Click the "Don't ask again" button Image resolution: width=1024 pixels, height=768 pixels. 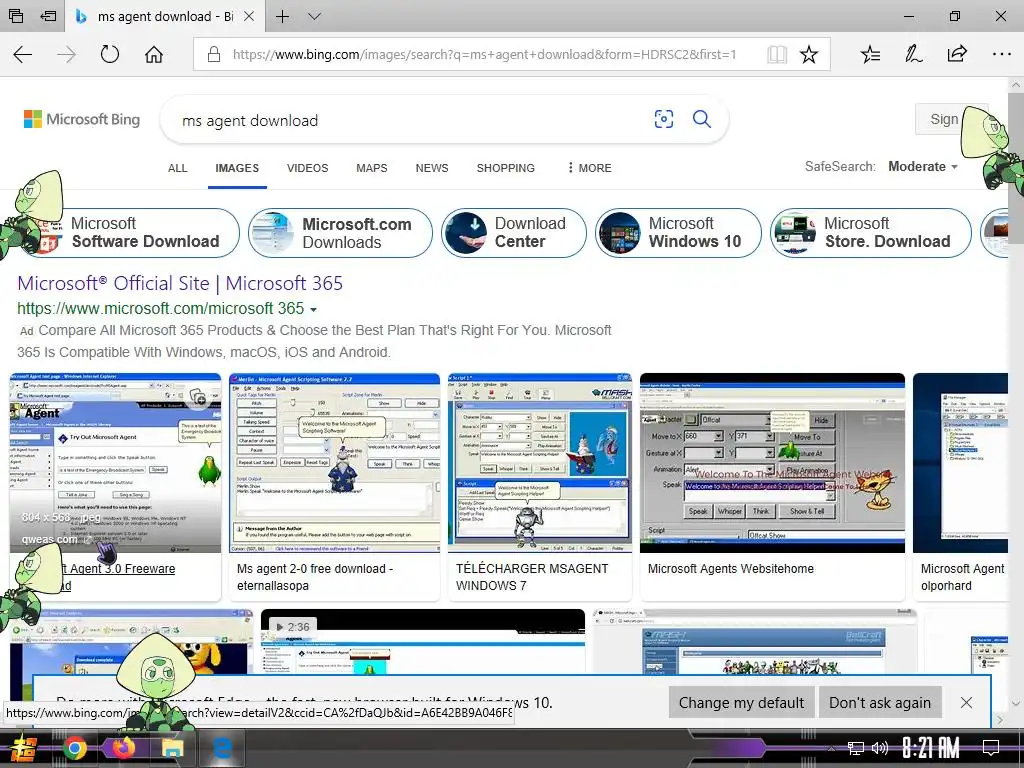[x=880, y=703]
